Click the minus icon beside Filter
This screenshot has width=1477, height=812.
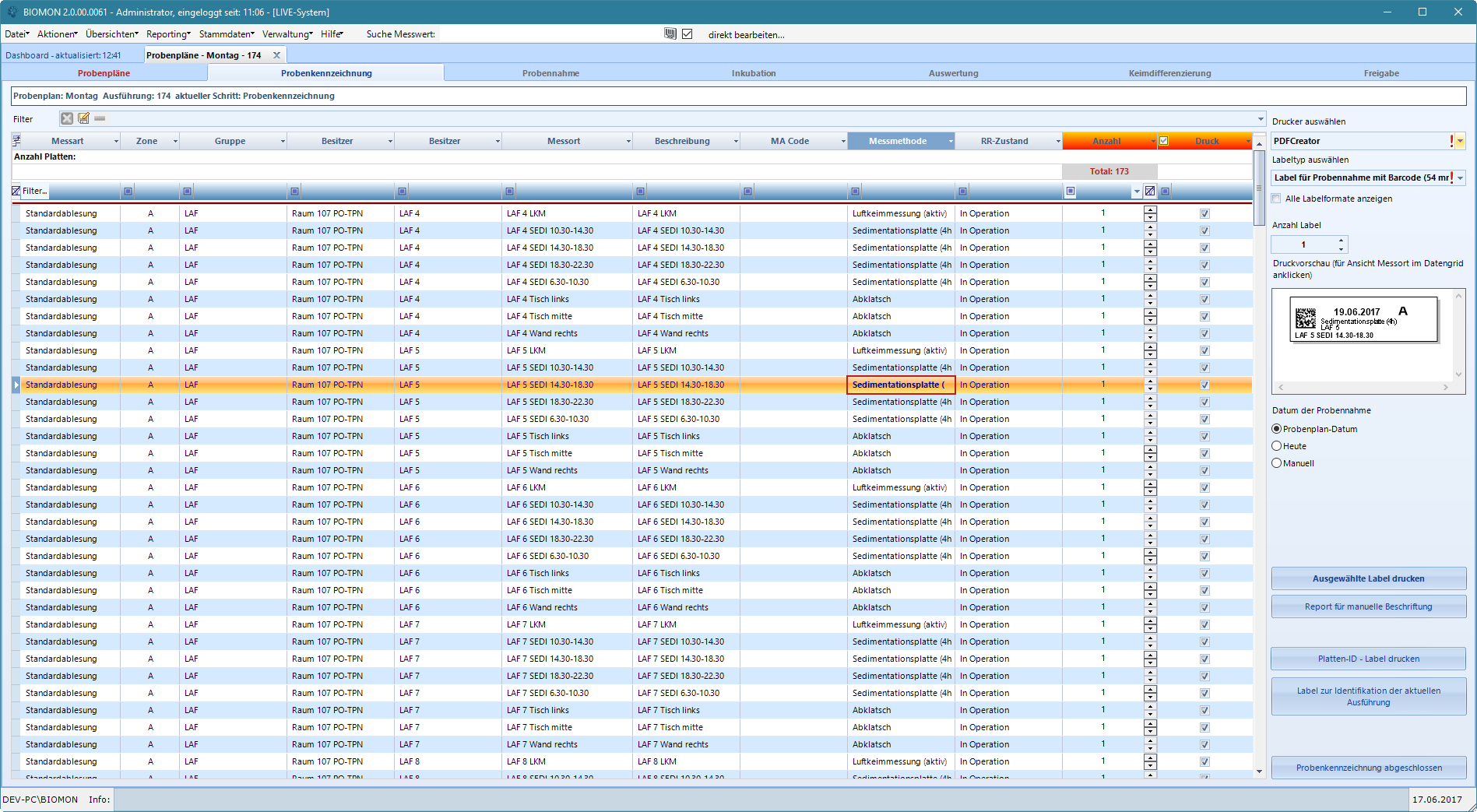[100, 118]
